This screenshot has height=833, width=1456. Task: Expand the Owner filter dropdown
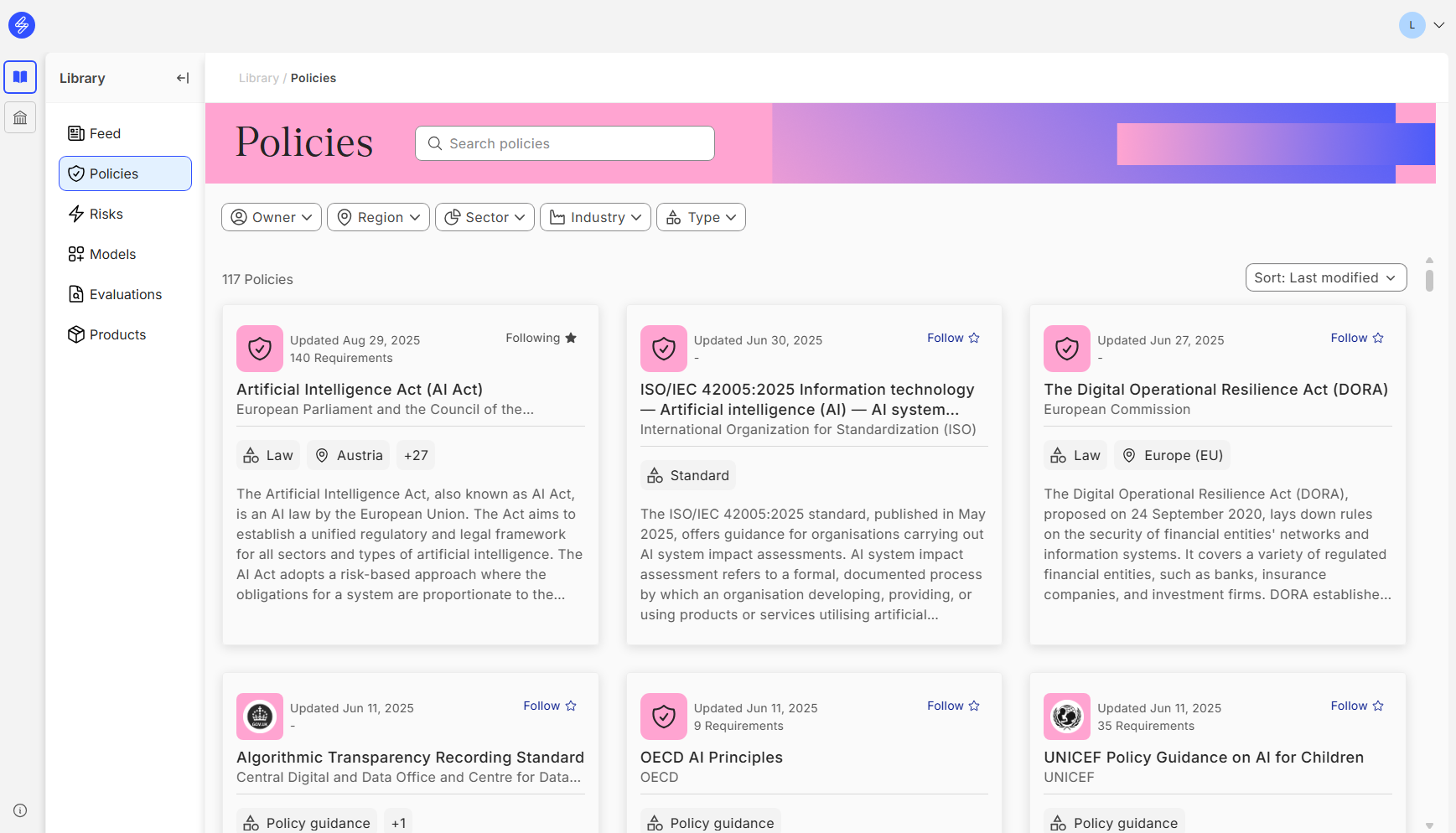pos(272,217)
